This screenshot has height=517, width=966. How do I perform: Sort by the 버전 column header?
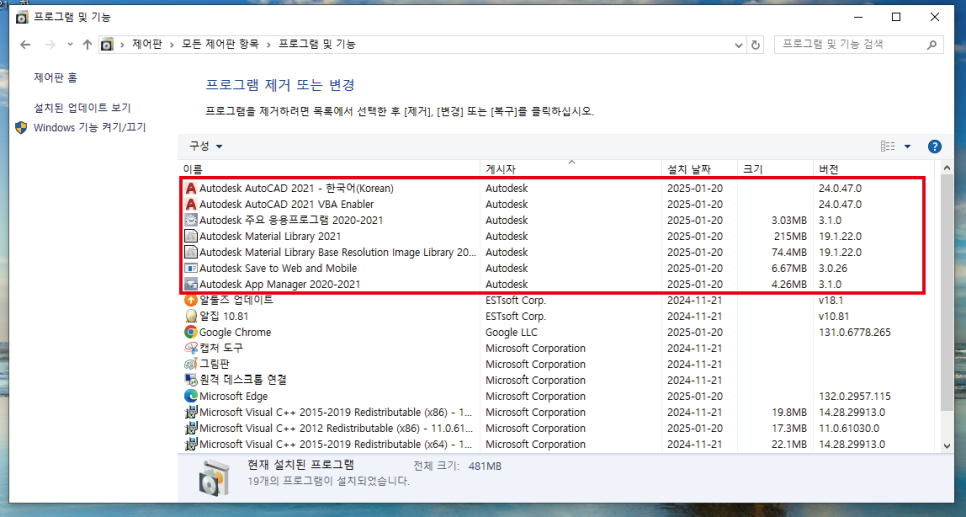click(875, 169)
